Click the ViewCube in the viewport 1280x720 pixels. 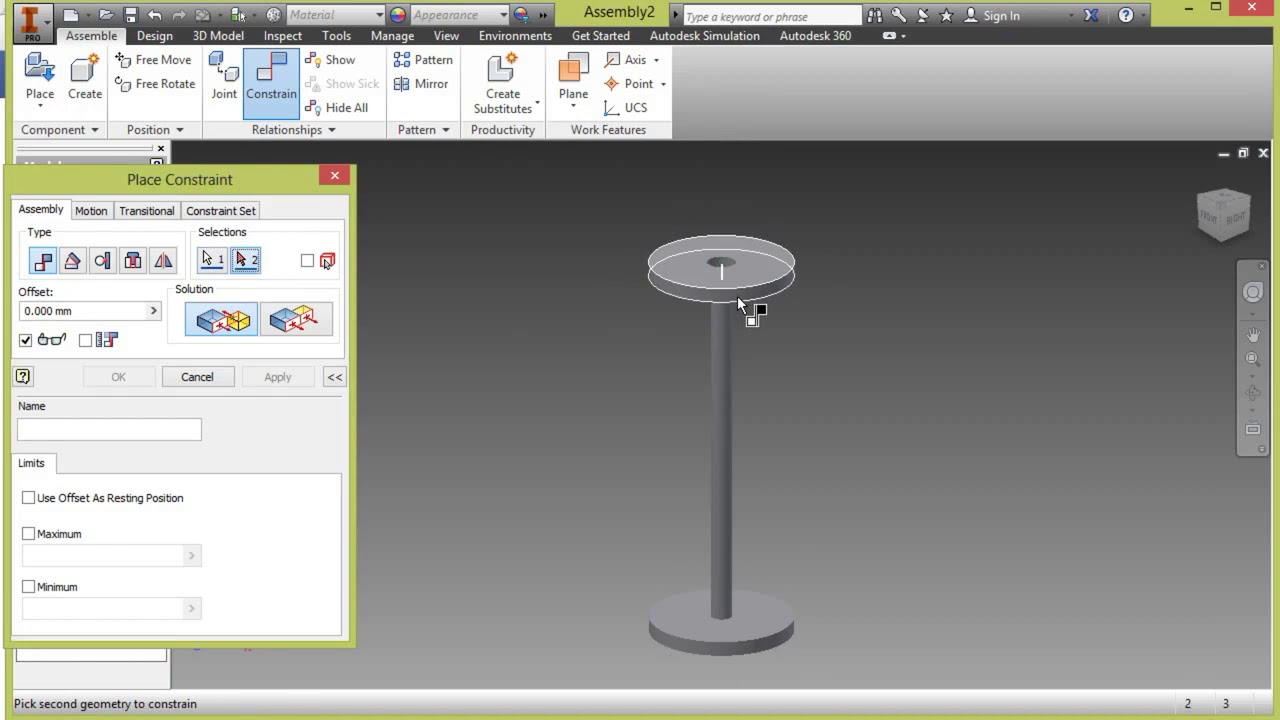1223,214
